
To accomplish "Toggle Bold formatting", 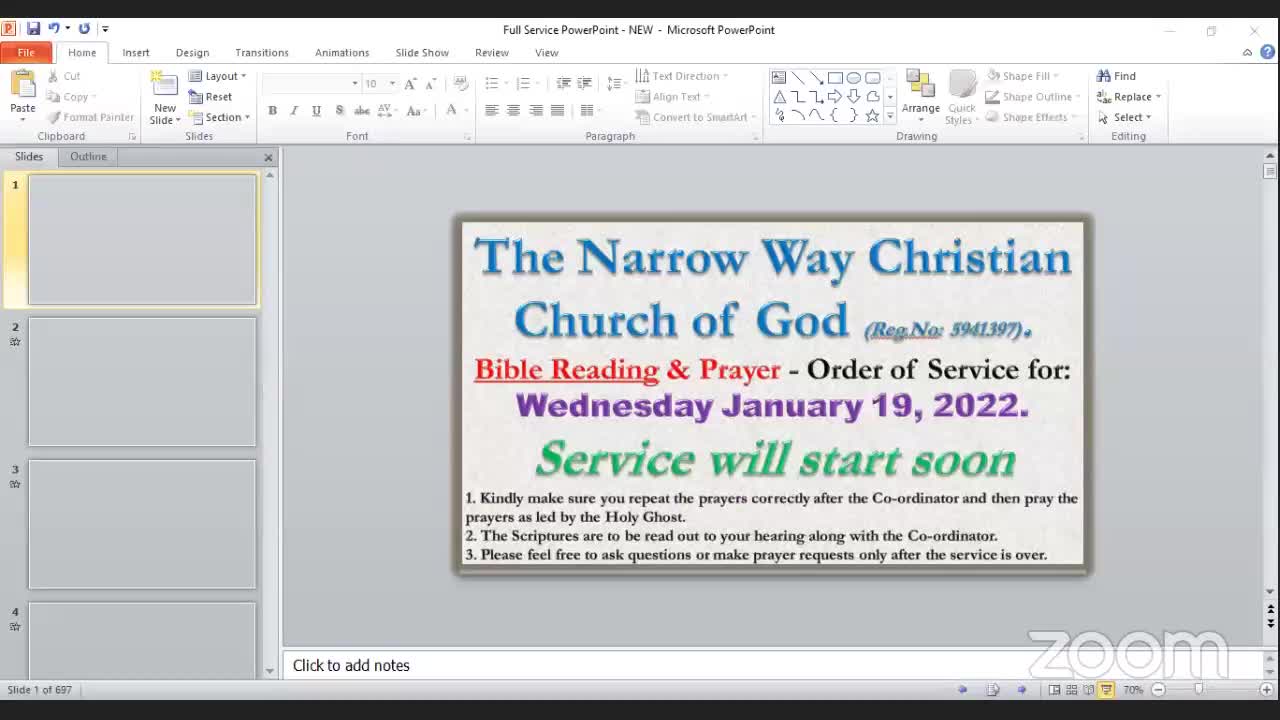I will point(272,111).
